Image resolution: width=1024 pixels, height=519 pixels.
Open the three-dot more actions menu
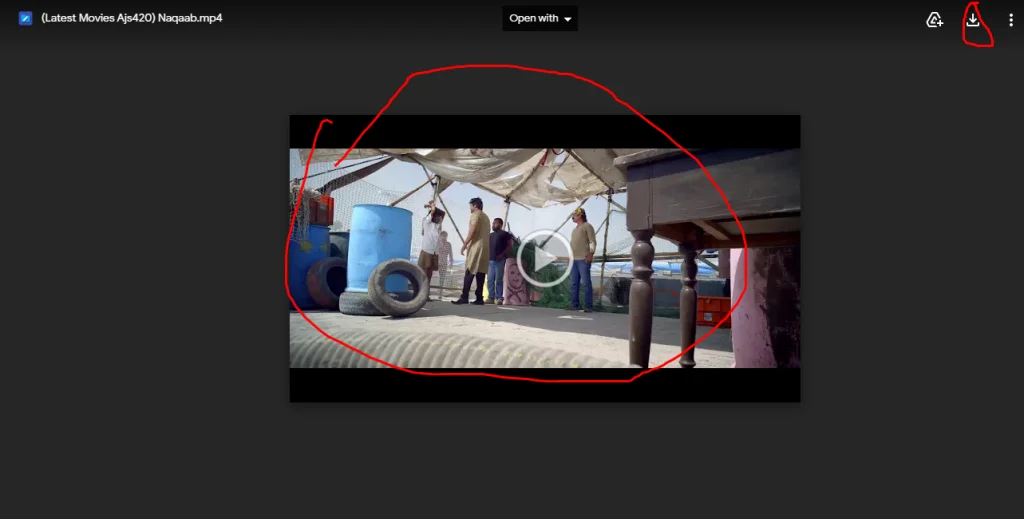click(1010, 20)
